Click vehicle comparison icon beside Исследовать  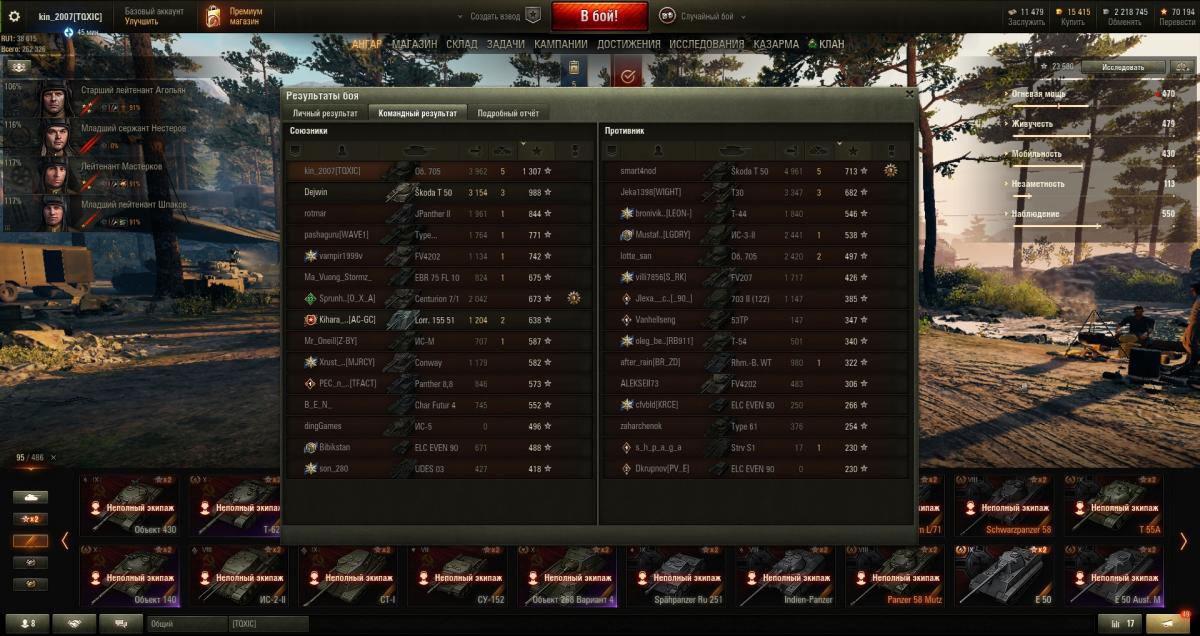(x=1181, y=67)
